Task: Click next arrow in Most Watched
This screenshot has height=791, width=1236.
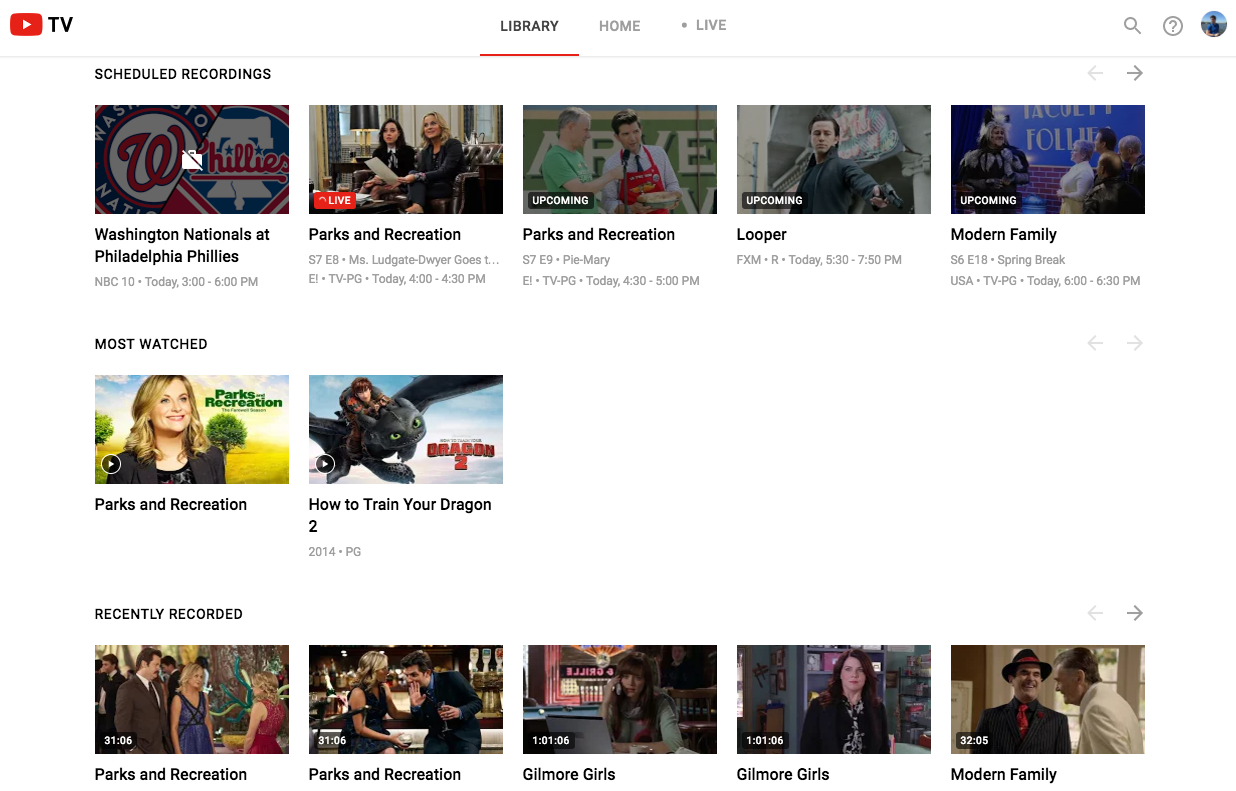Action: coord(1134,343)
